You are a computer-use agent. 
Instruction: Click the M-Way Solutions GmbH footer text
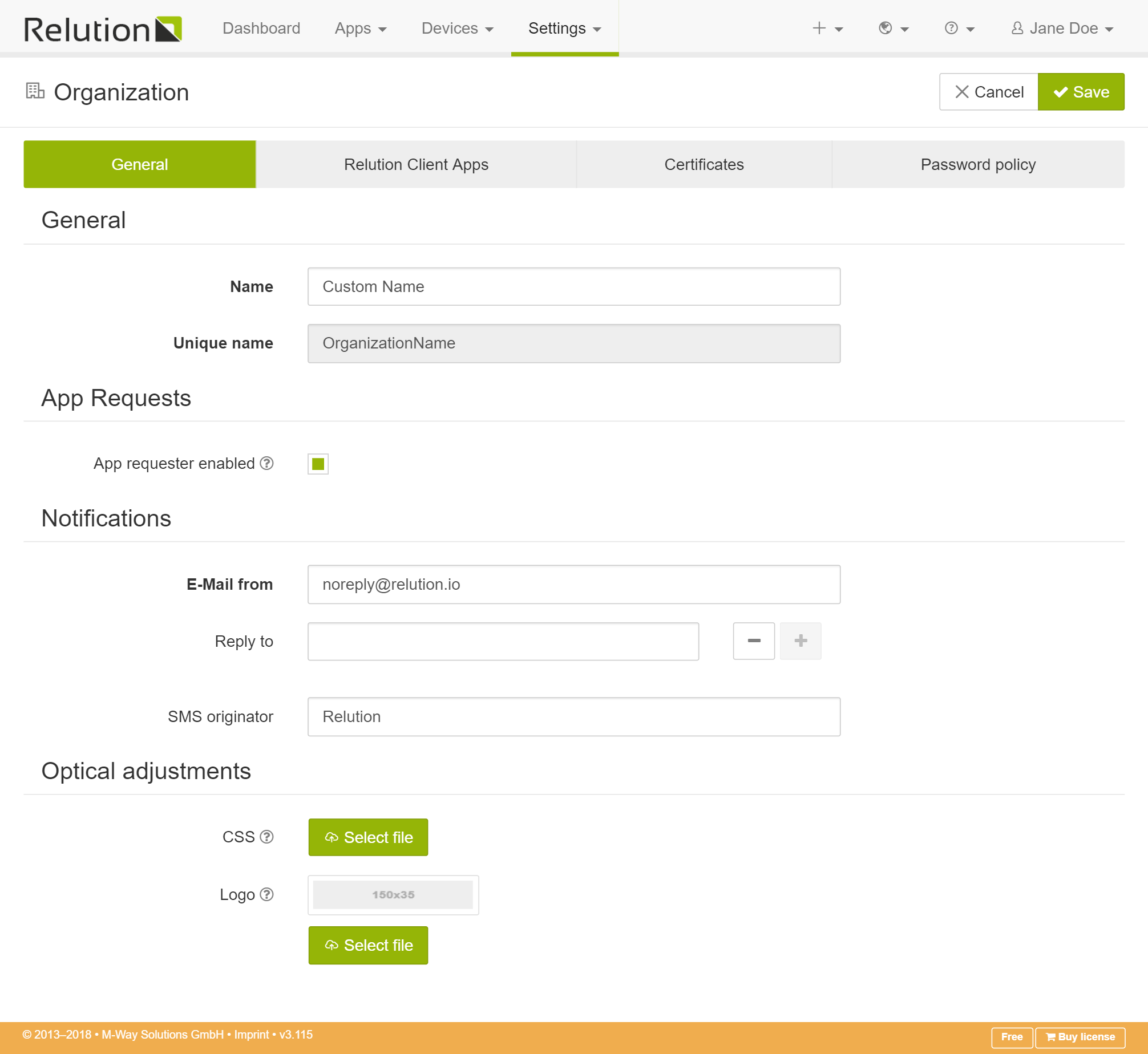[x=163, y=1035]
